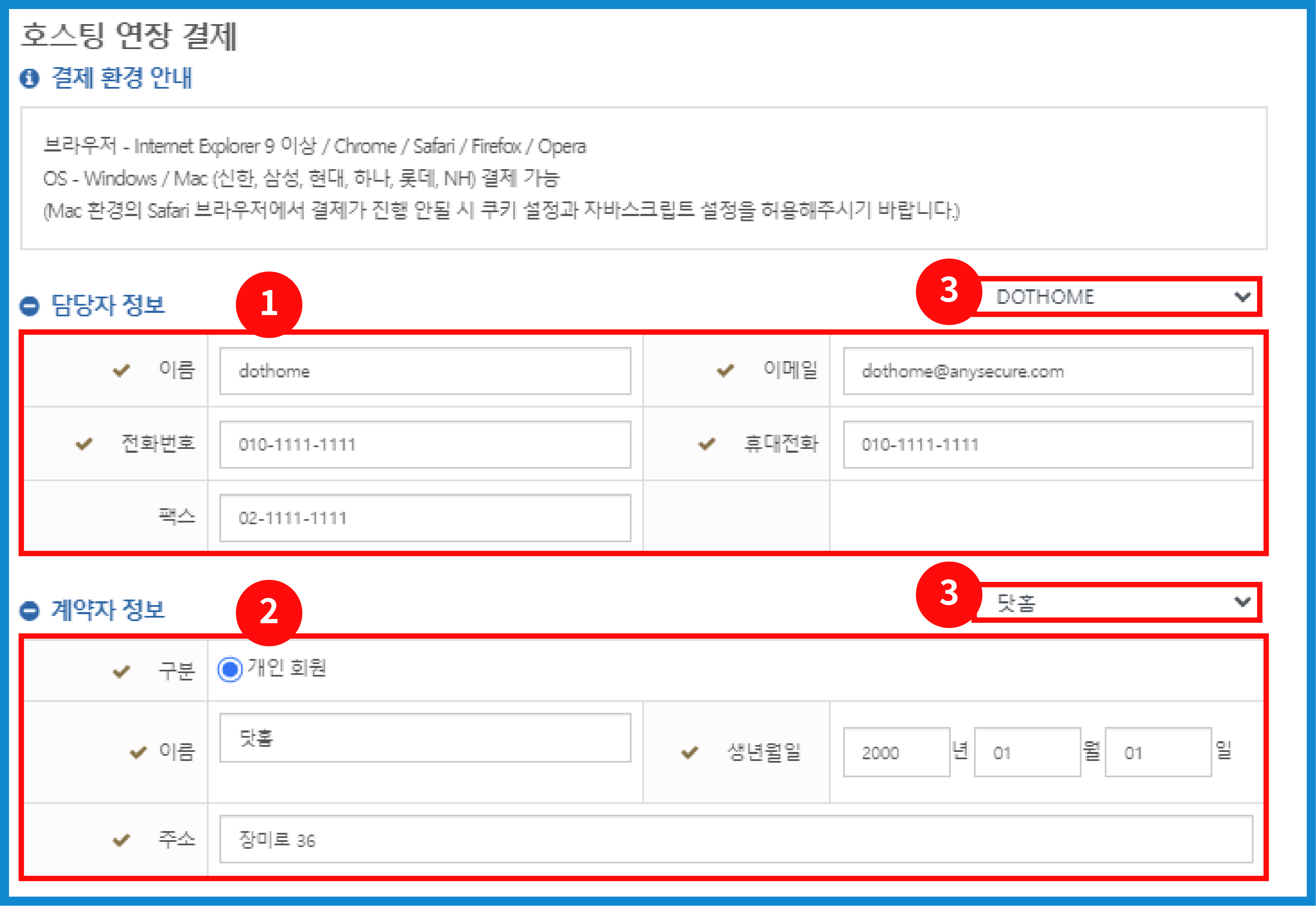Click red badge 3 next to 닷홈 dropdown

(x=949, y=594)
